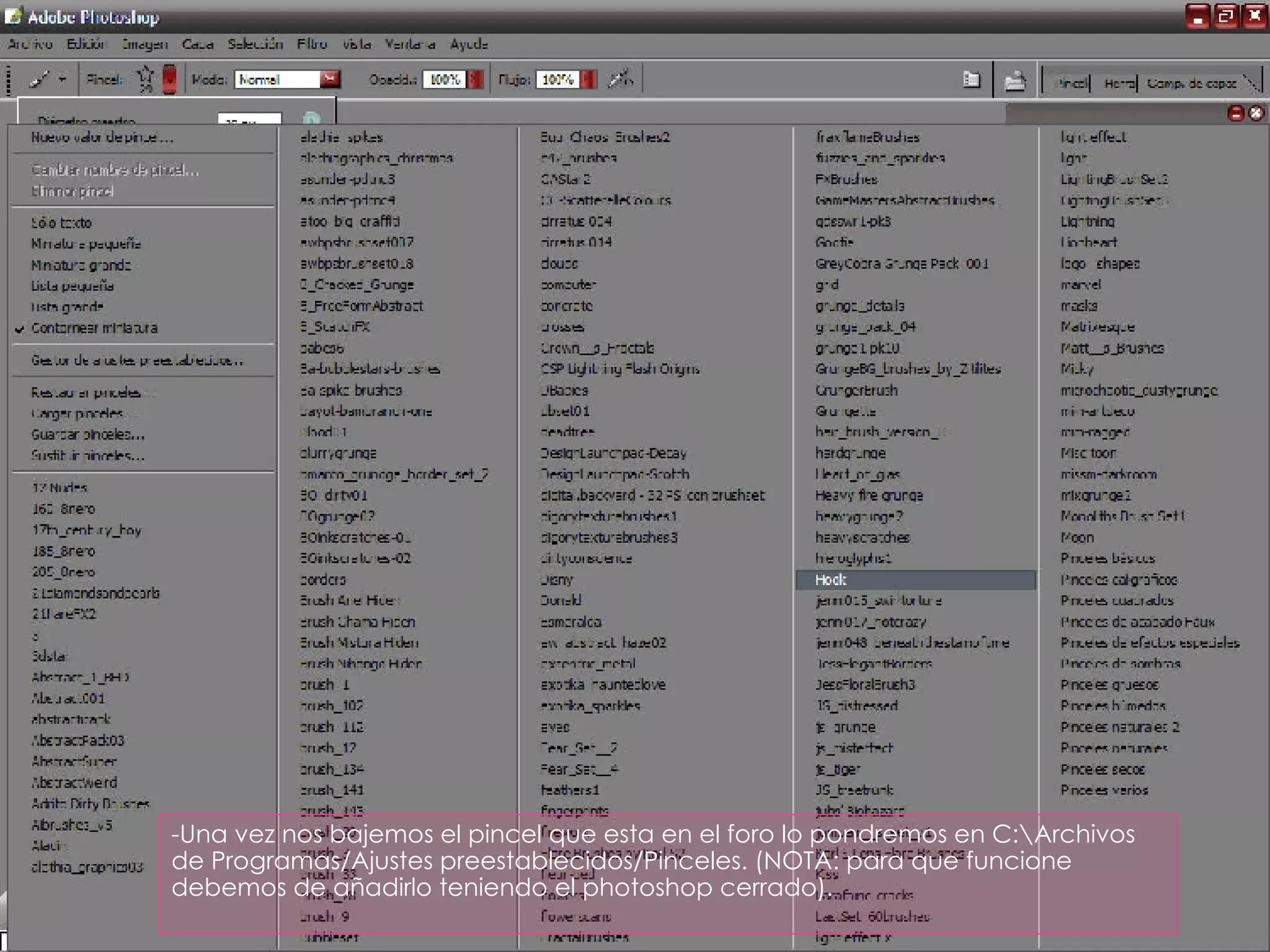
Task: Close the floating palette with red X
Action: [1256, 113]
